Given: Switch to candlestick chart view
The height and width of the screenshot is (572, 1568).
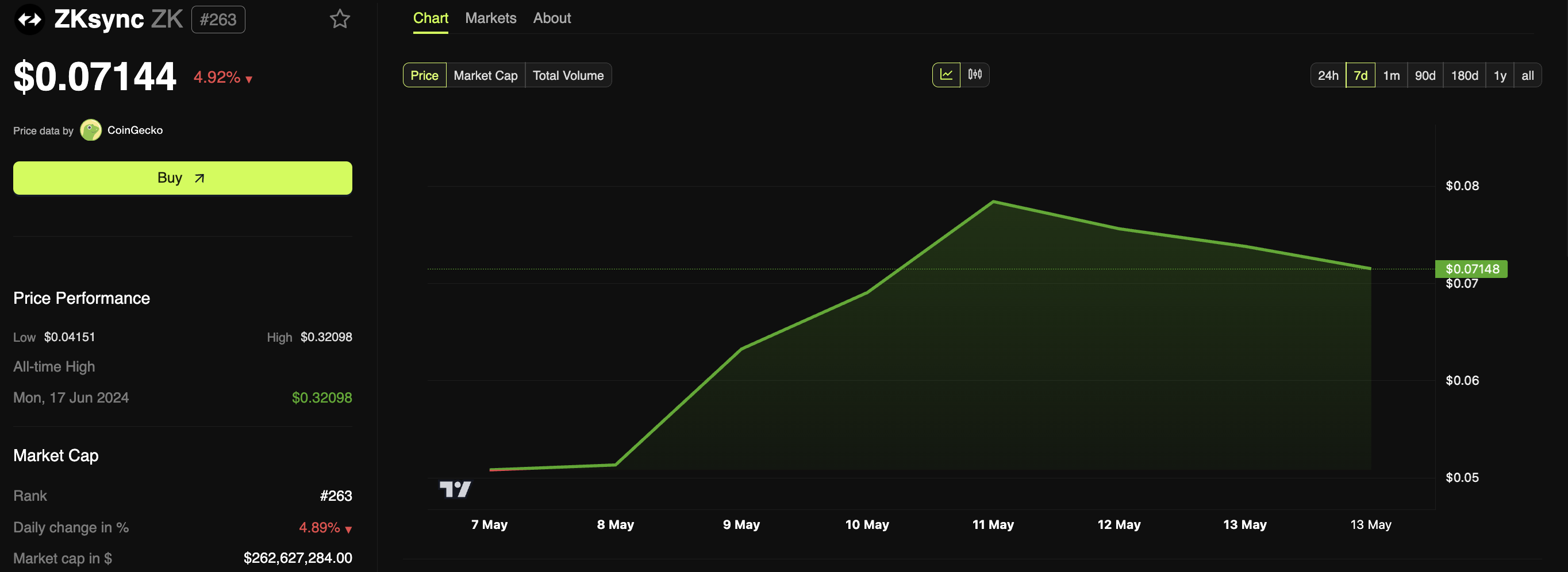Looking at the screenshot, I should [975, 75].
